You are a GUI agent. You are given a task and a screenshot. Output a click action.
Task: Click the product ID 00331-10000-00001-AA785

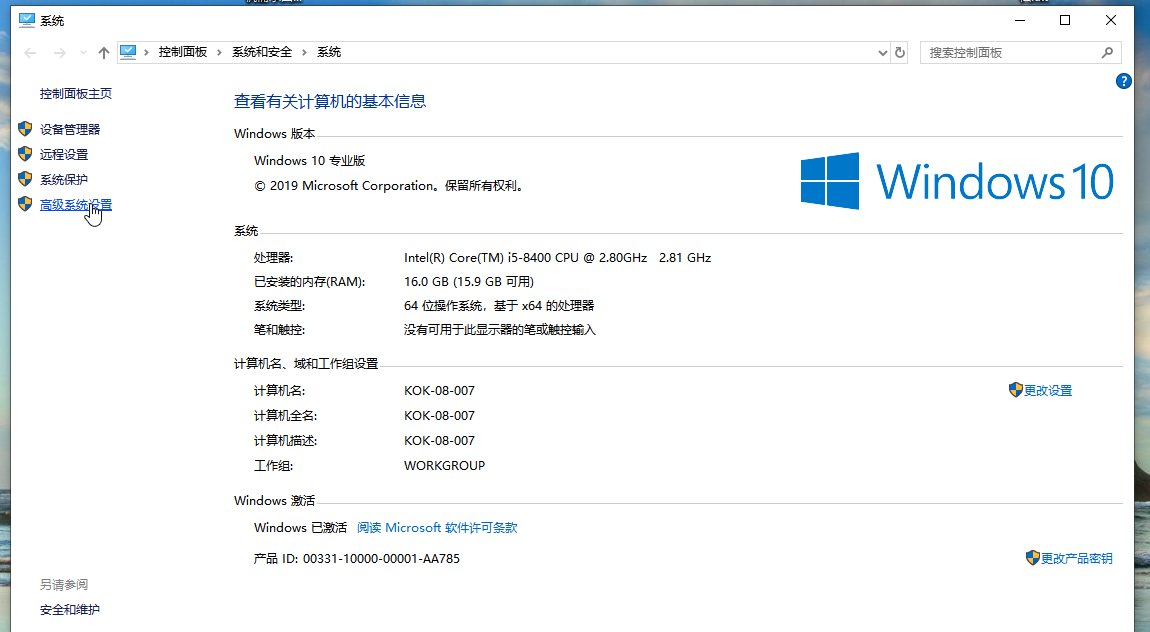[x=381, y=559]
